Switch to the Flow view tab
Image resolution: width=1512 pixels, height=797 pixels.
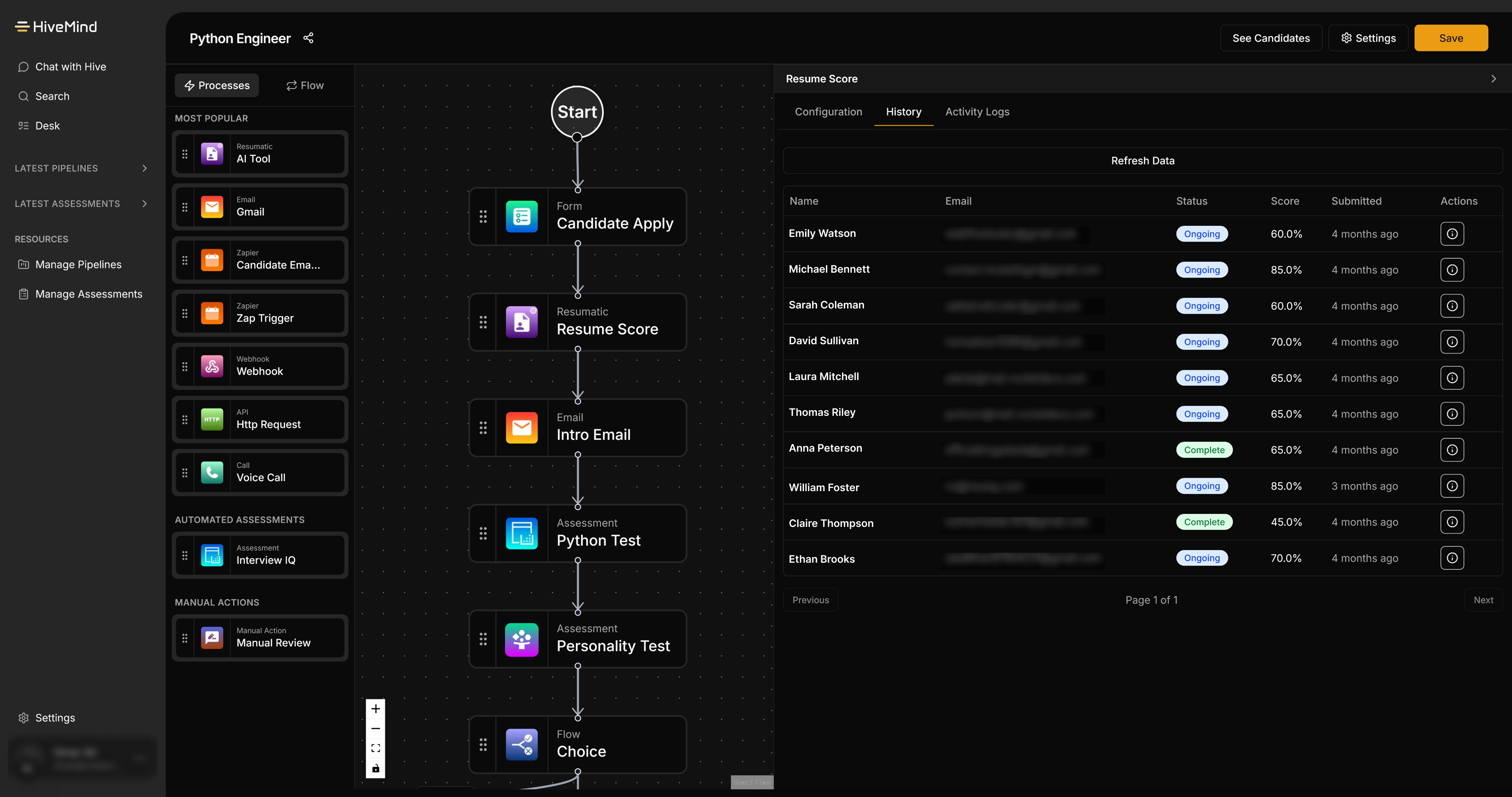coord(305,85)
